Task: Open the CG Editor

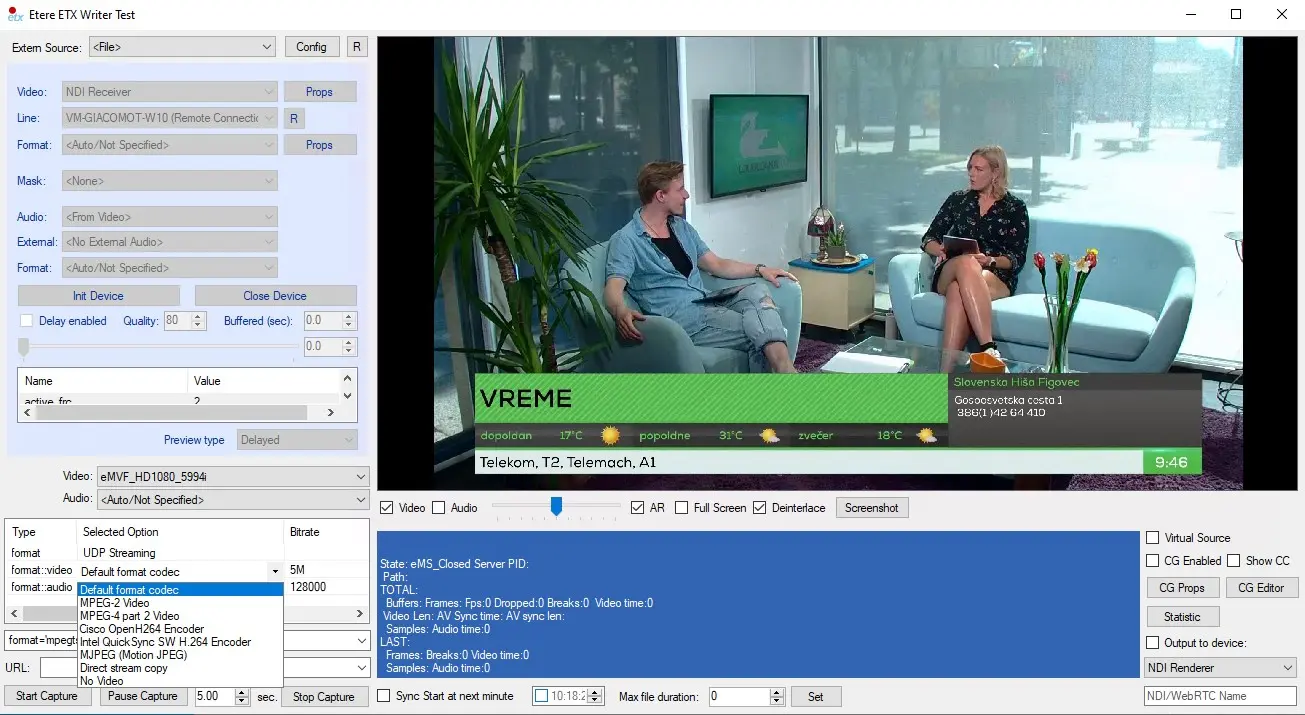Action: coord(1262,588)
